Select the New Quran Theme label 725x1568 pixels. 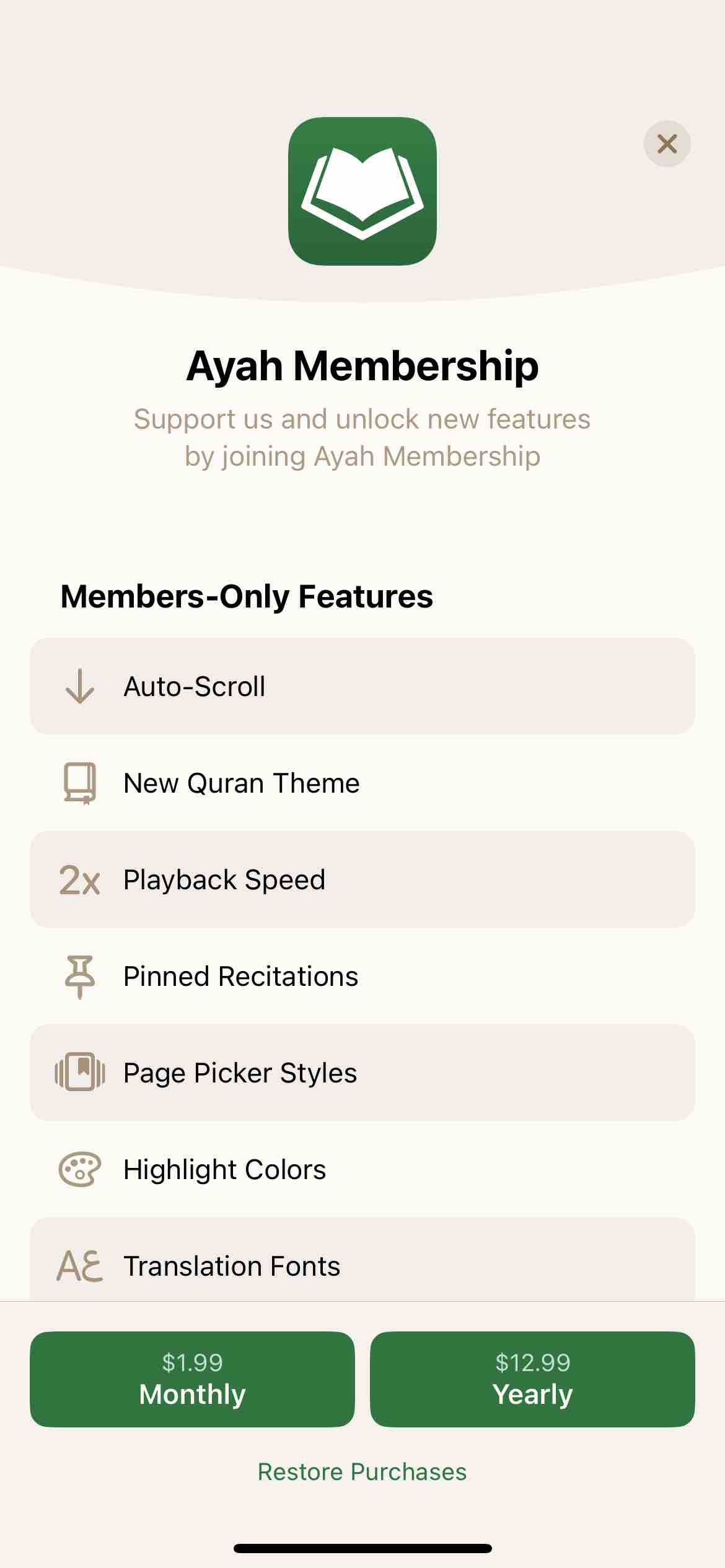point(242,783)
